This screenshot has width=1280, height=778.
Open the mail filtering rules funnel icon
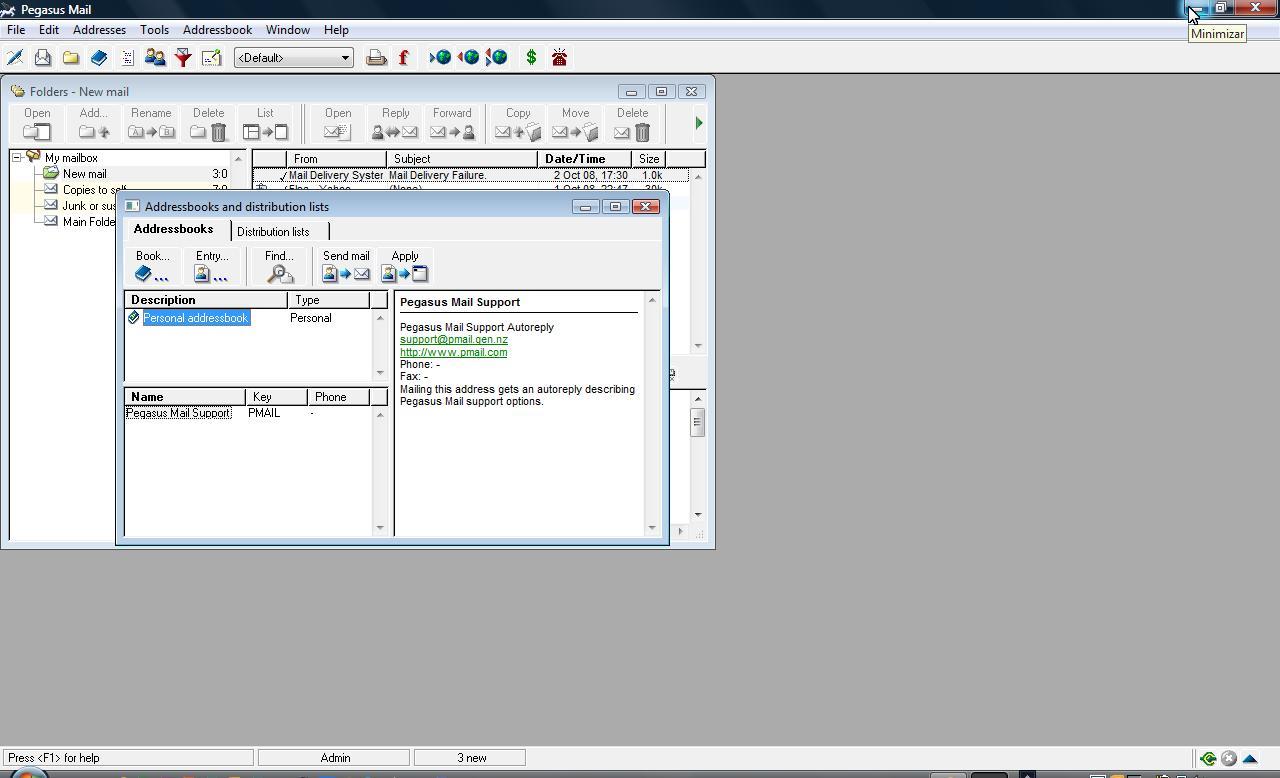click(183, 57)
